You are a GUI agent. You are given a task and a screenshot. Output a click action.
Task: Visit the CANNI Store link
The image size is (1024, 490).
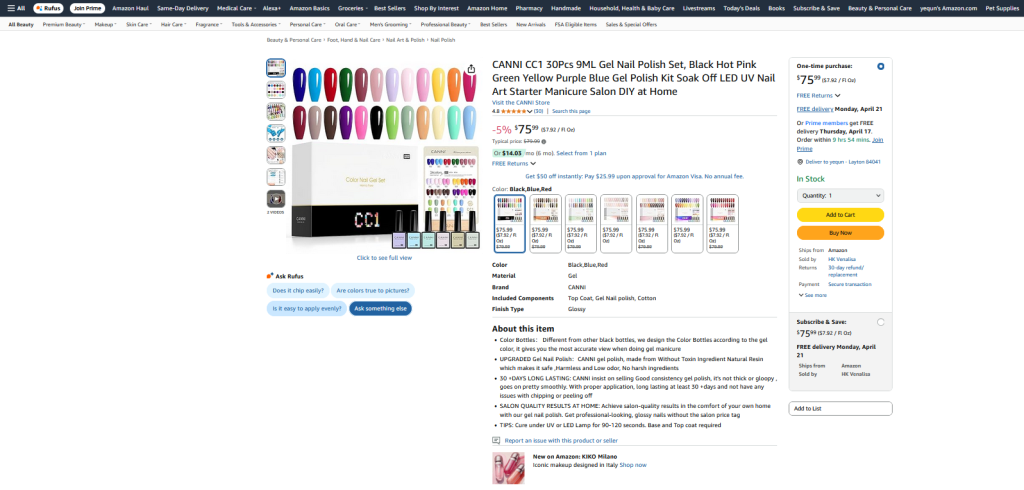(520, 103)
